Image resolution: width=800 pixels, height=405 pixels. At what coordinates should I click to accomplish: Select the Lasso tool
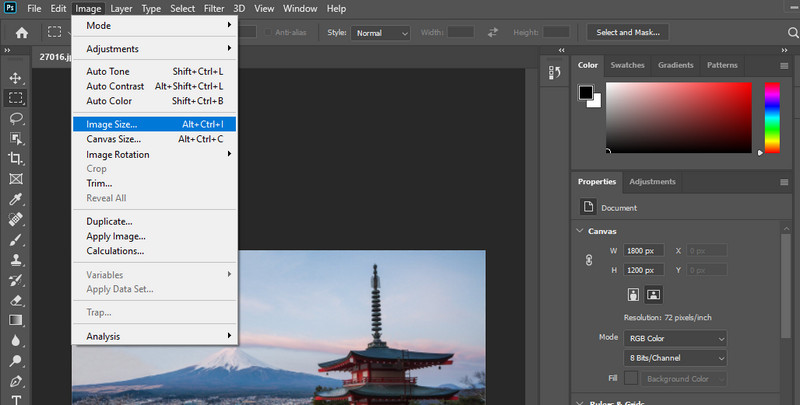(x=16, y=118)
